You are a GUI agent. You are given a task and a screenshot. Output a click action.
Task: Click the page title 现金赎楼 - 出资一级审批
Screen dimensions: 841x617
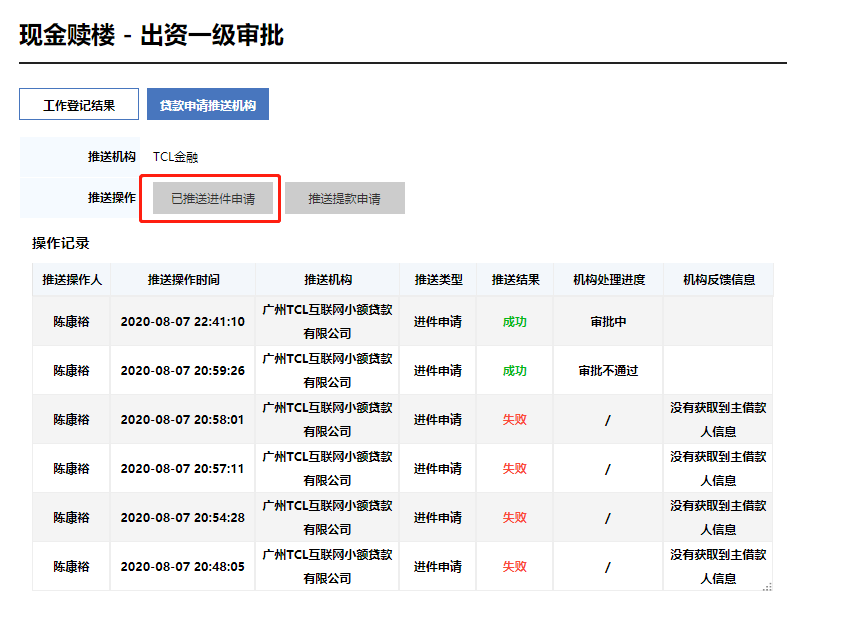(x=152, y=35)
